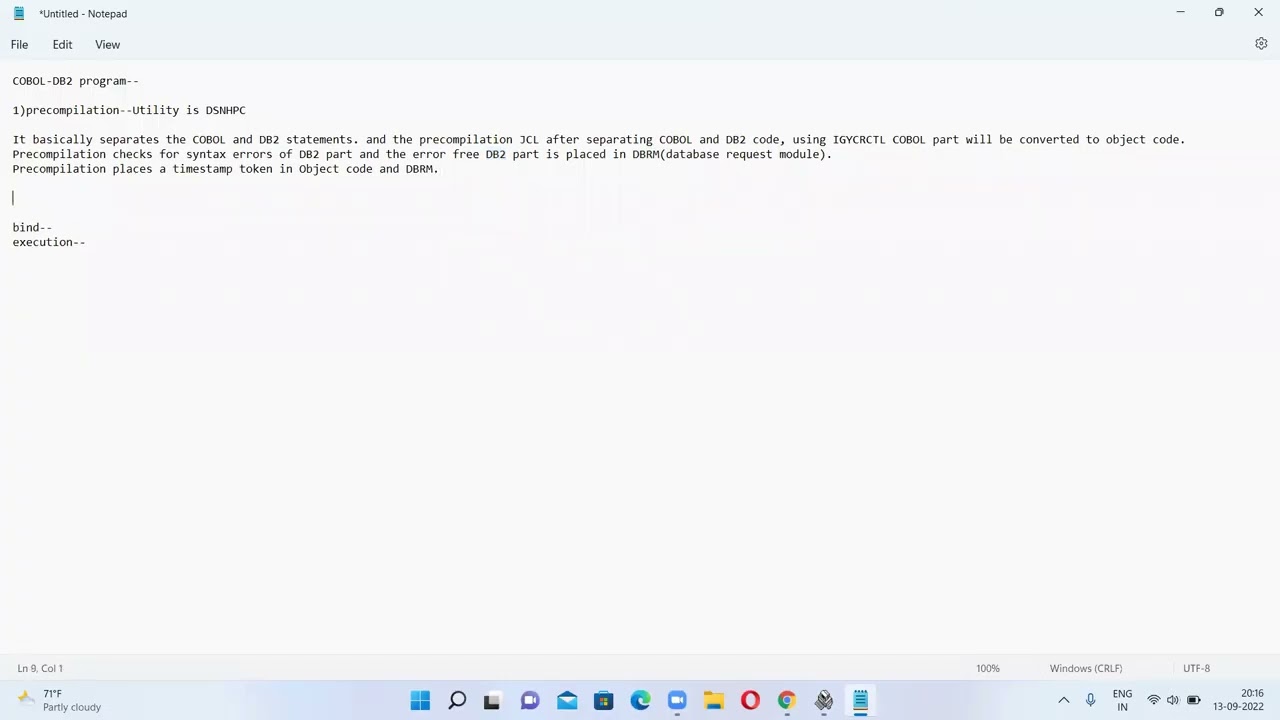Click the 'execution--' line
1280x720 pixels.
(x=49, y=242)
